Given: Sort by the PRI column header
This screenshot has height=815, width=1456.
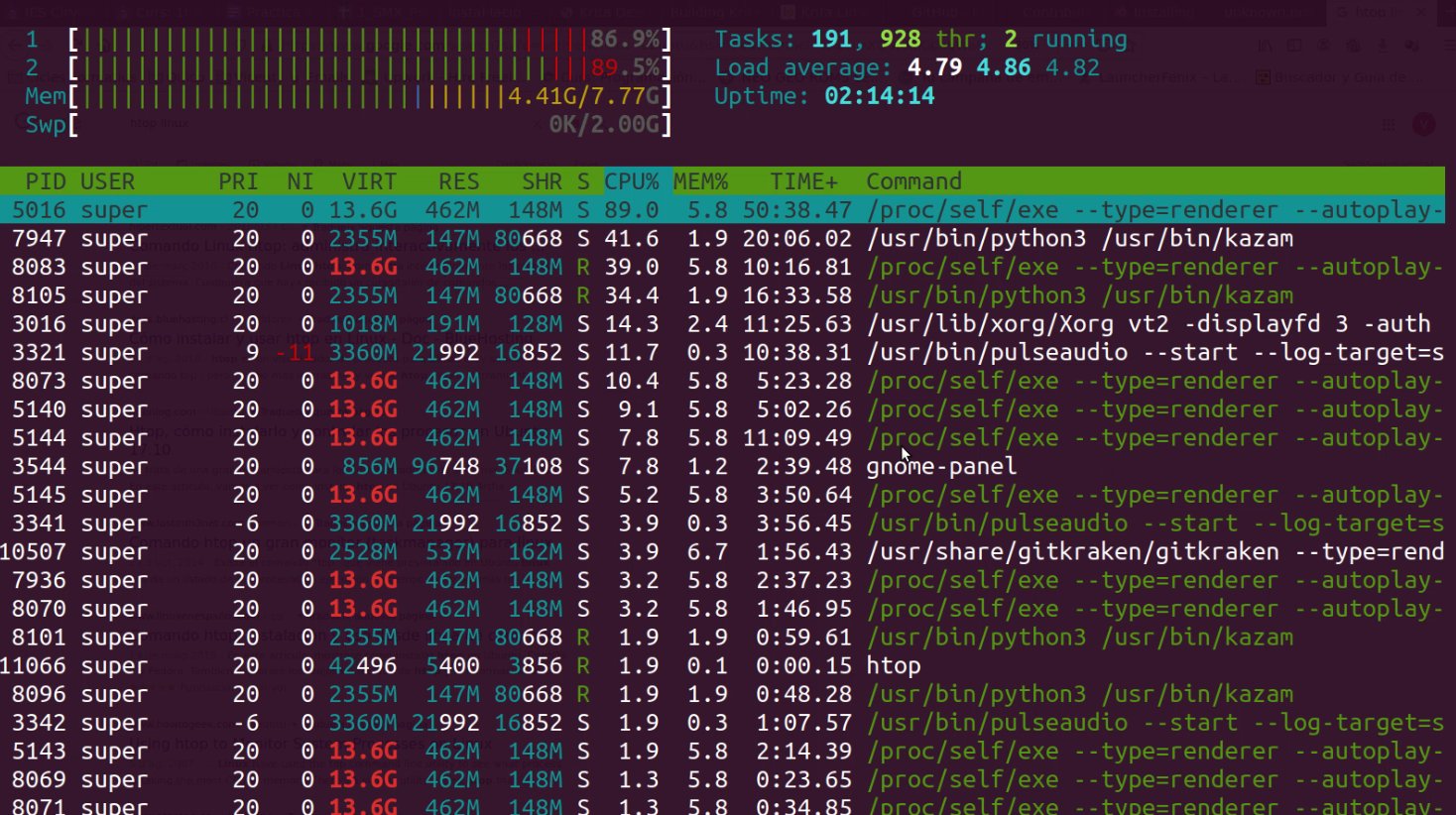Looking at the screenshot, I should coord(238,181).
